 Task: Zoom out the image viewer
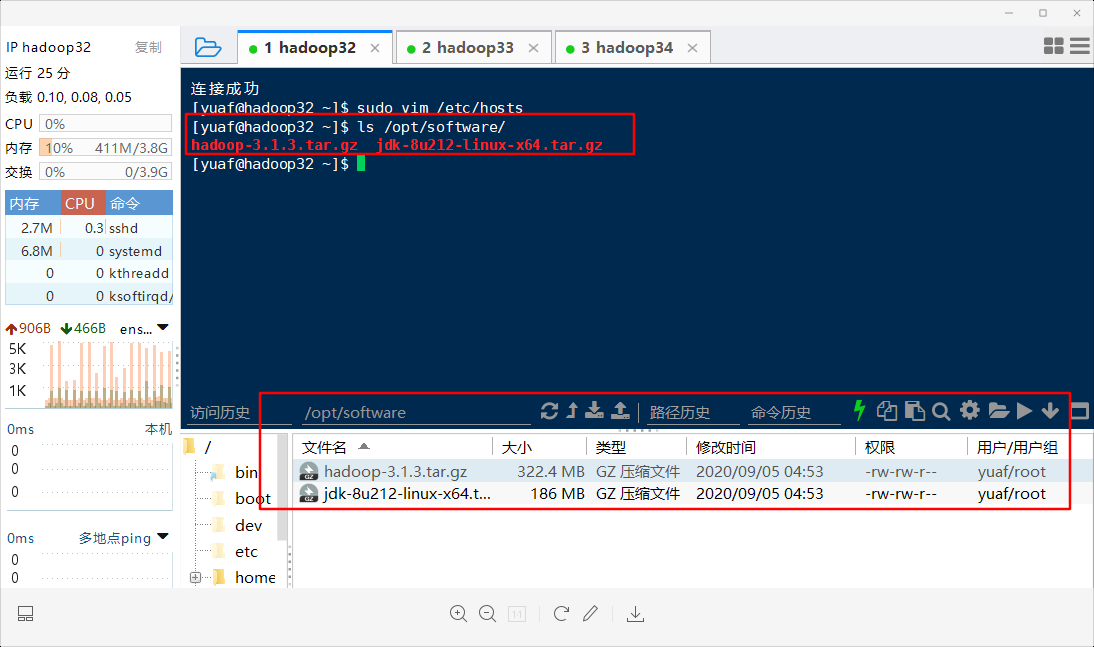tap(488, 613)
